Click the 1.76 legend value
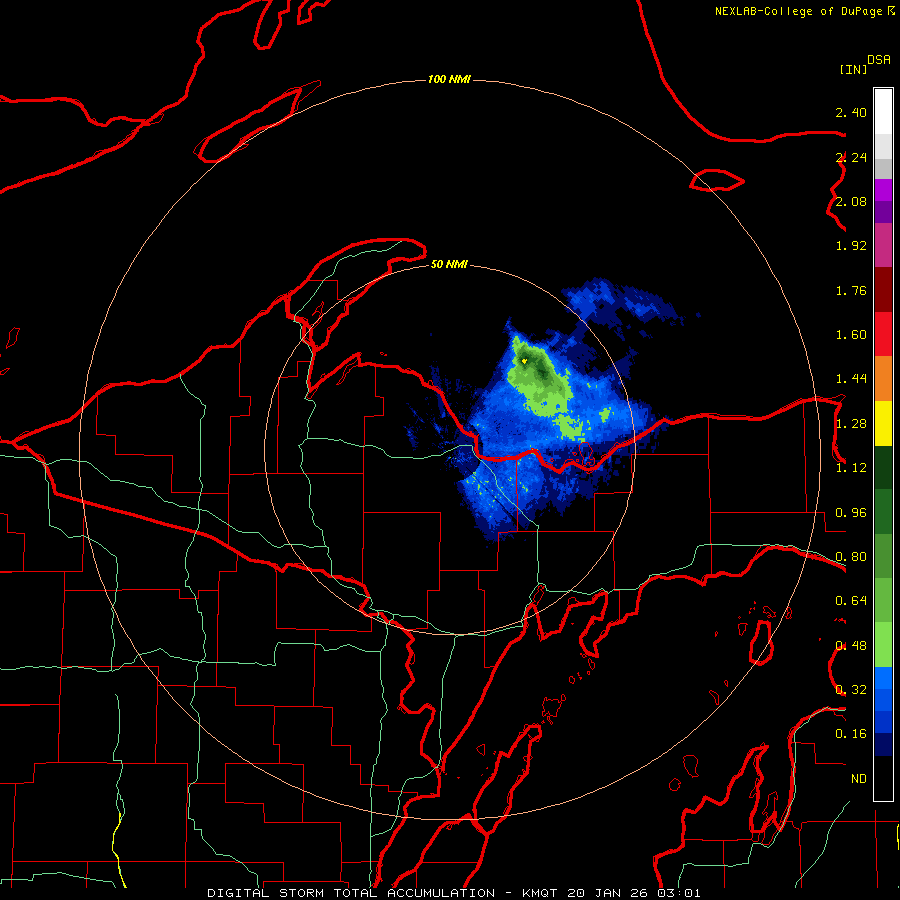 point(851,290)
